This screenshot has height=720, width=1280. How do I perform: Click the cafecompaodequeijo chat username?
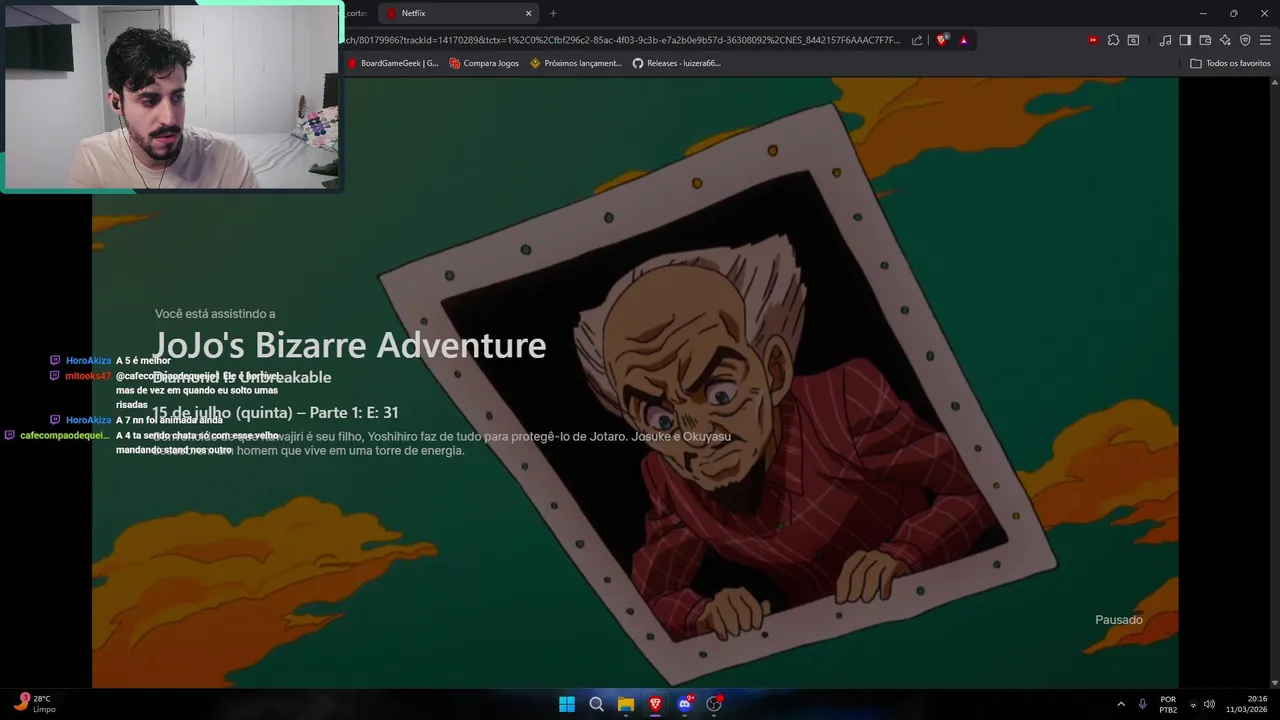pos(65,435)
